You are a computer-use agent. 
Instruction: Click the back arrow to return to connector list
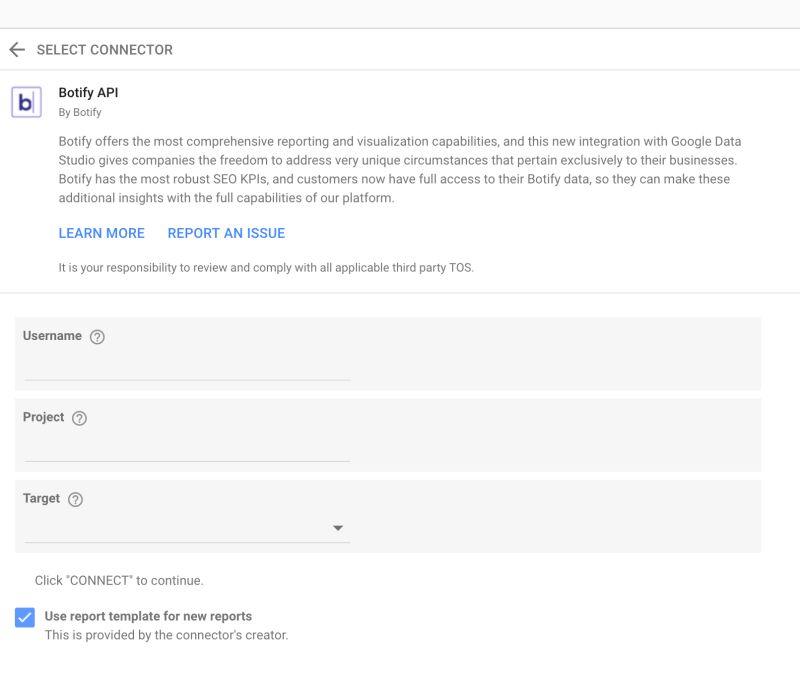pyautogui.click(x=17, y=48)
